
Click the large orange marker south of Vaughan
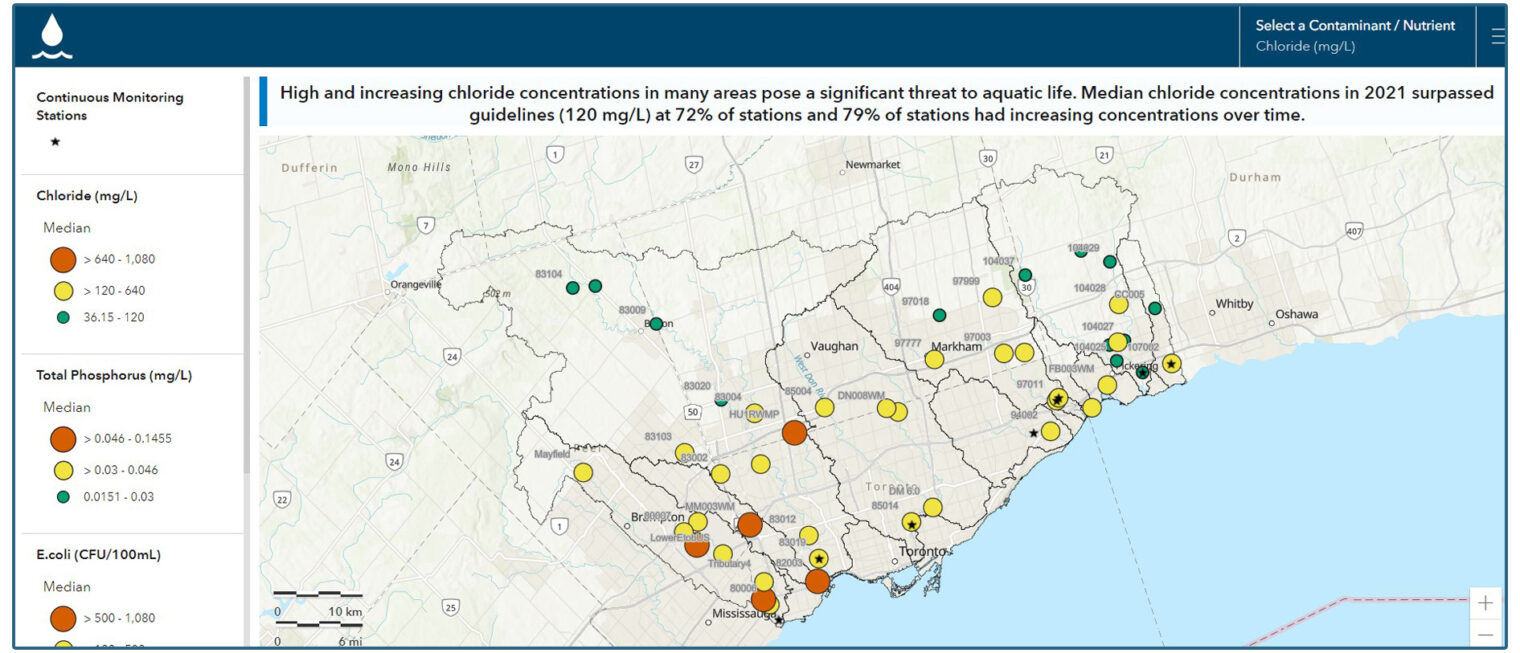tap(794, 432)
